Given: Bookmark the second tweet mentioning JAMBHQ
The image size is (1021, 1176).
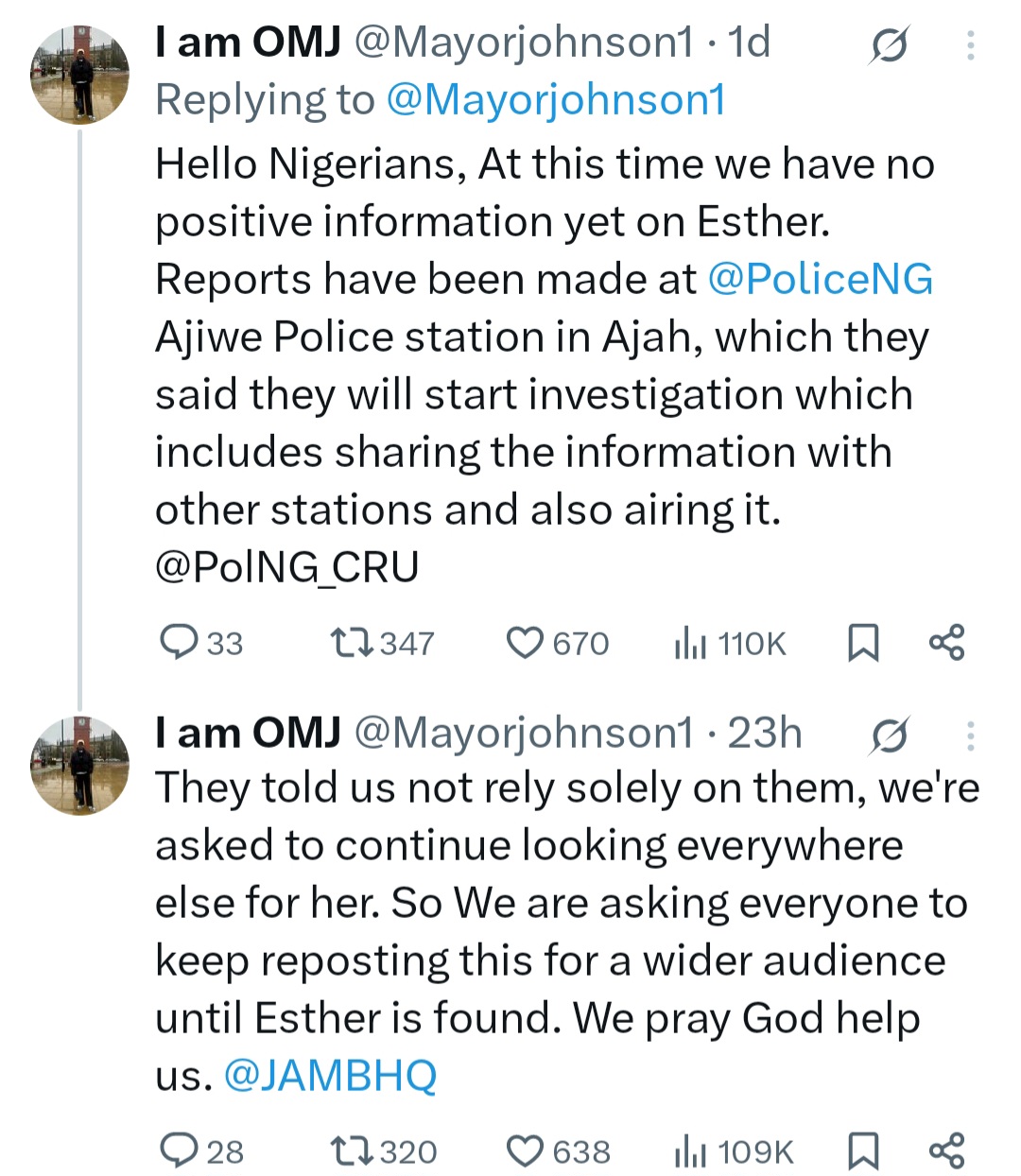Looking at the screenshot, I should (x=862, y=1151).
